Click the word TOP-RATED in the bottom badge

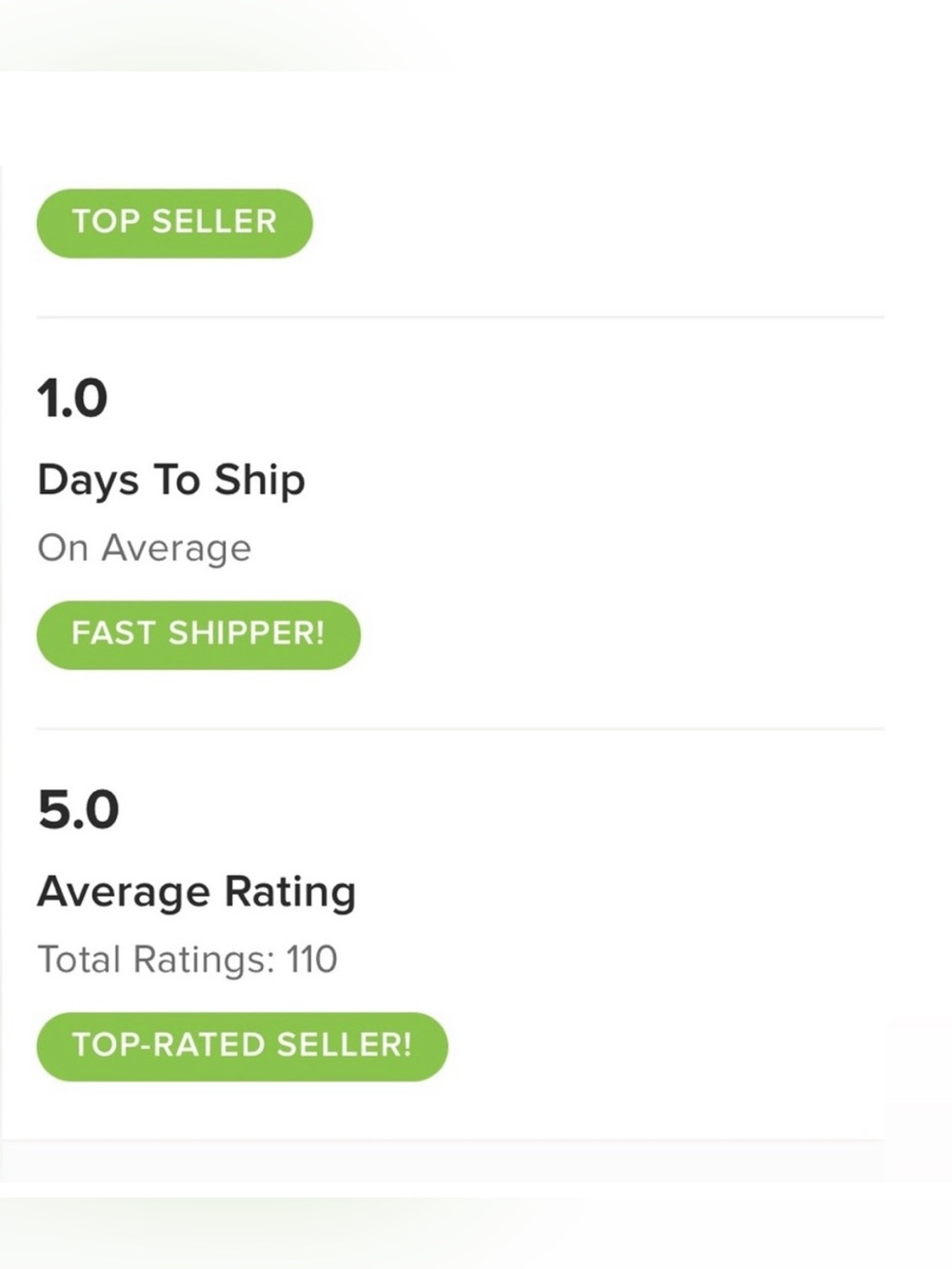[169, 1045]
